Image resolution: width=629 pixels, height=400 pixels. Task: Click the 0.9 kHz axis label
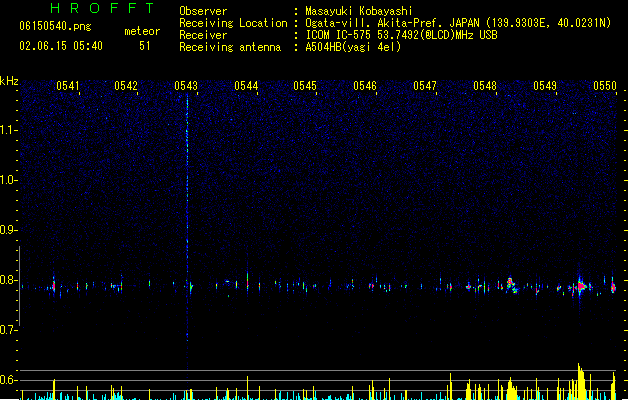click(8, 230)
